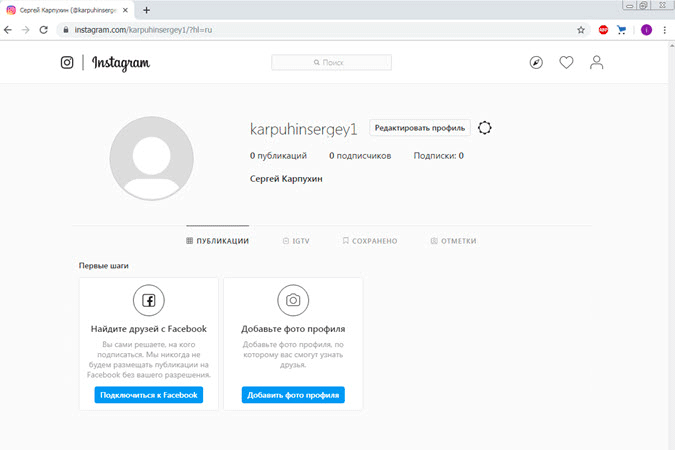Screen dimensions: 675x450
Task: Click Редактировать профиль button
Action: [420, 128]
